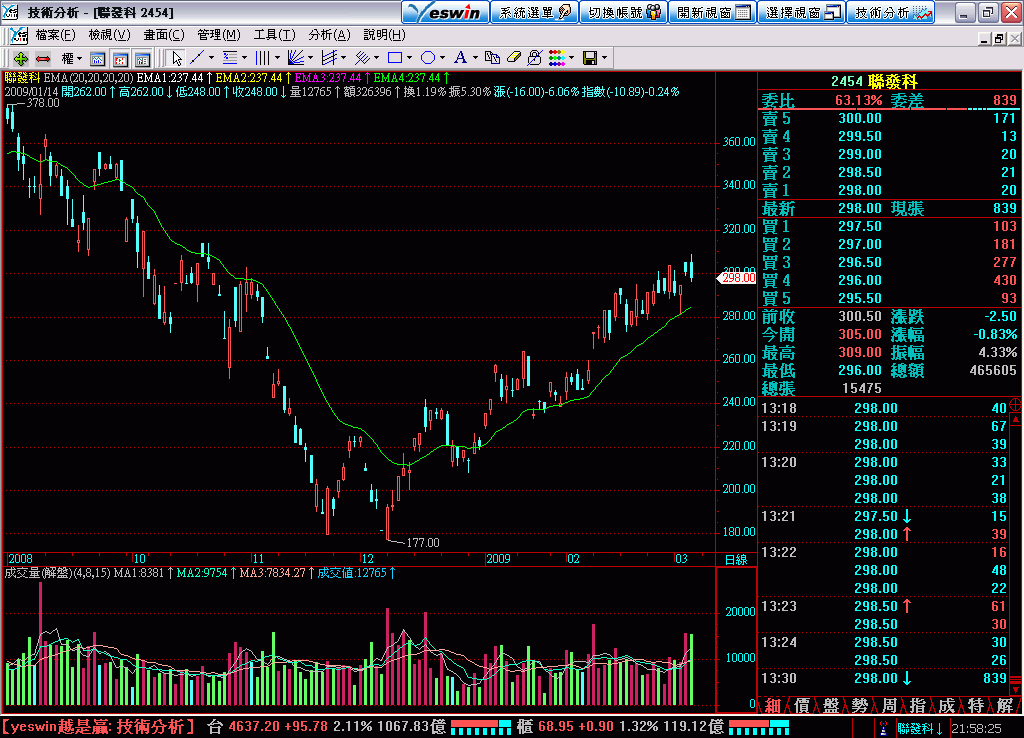The height and width of the screenshot is (738, 1024).
Task: Click the second chart layout window icon
Action: (120, 59)
